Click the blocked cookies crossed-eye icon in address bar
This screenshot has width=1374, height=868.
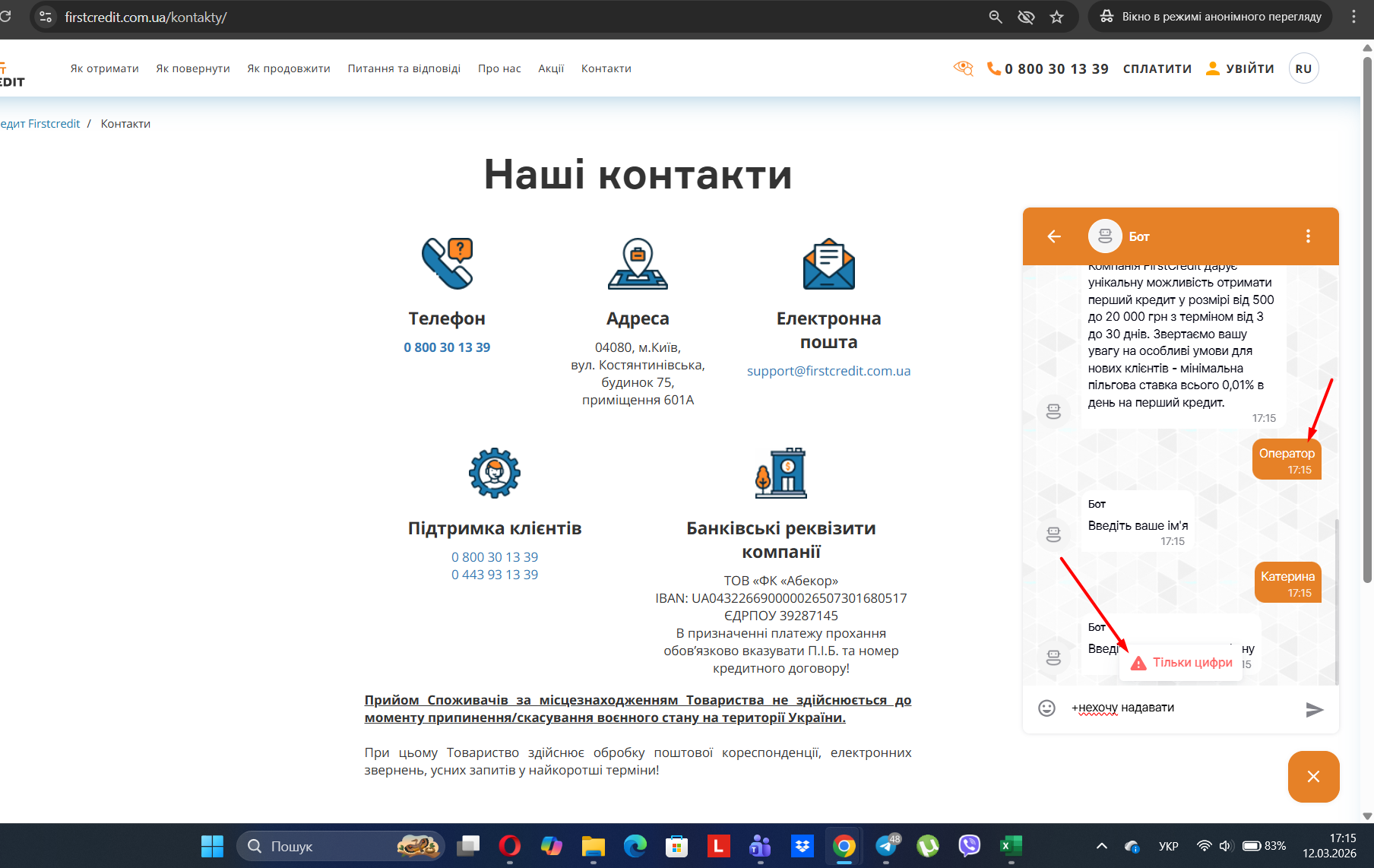(x=1026, y=17)
